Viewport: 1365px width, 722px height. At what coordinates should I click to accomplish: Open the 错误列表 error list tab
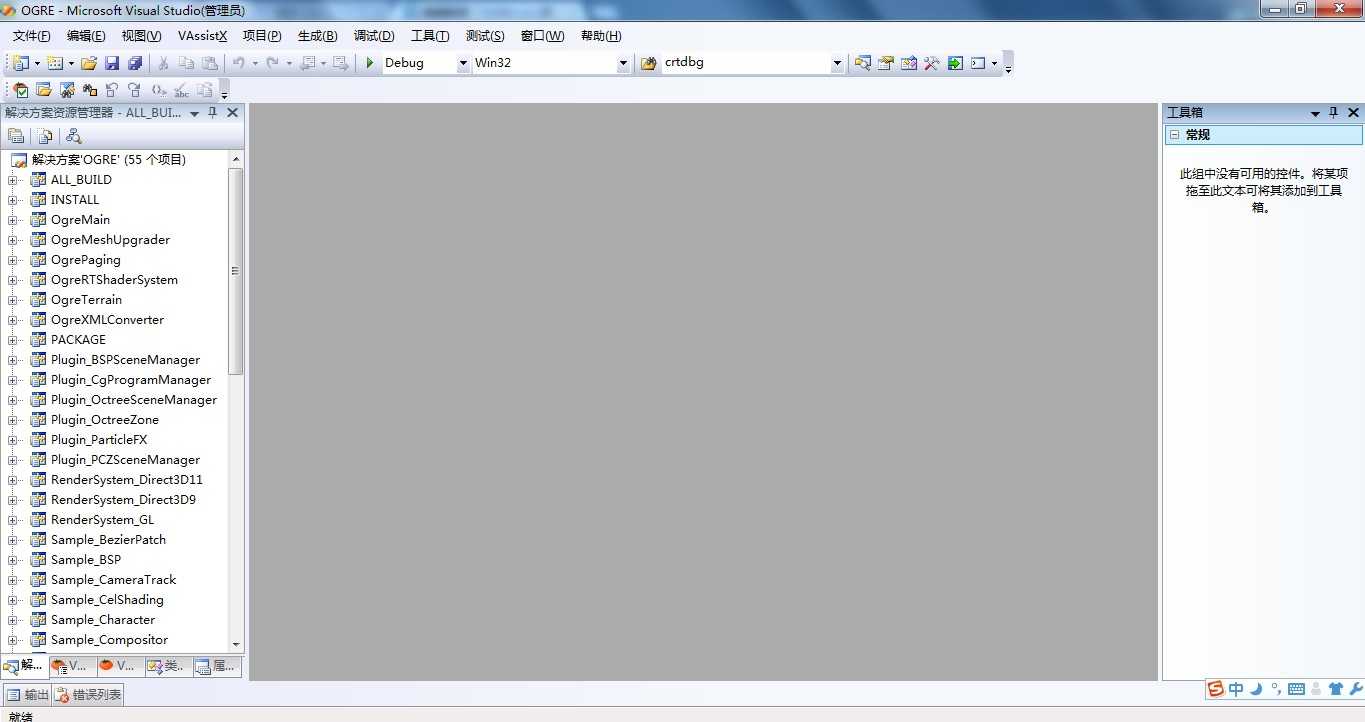[x=89, y=695]
